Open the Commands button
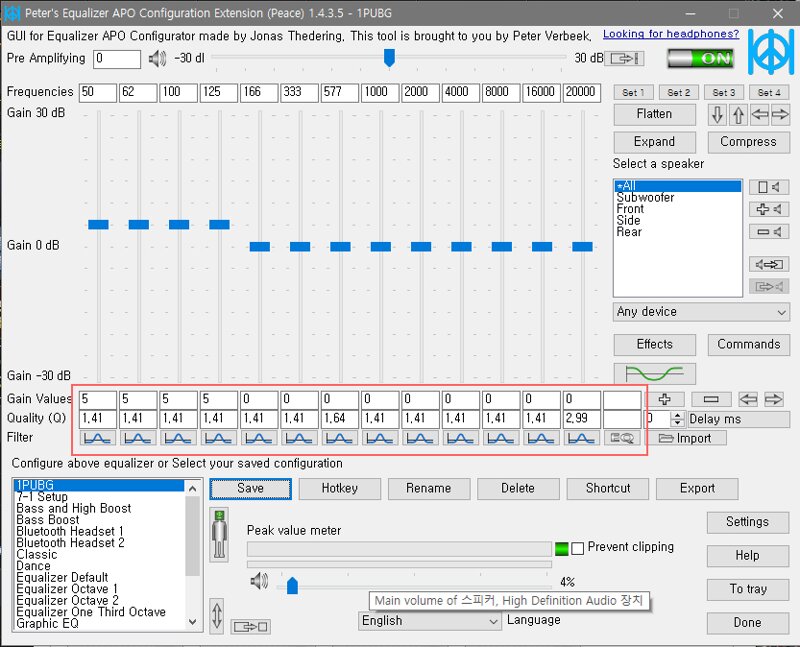 click(748, 344)
